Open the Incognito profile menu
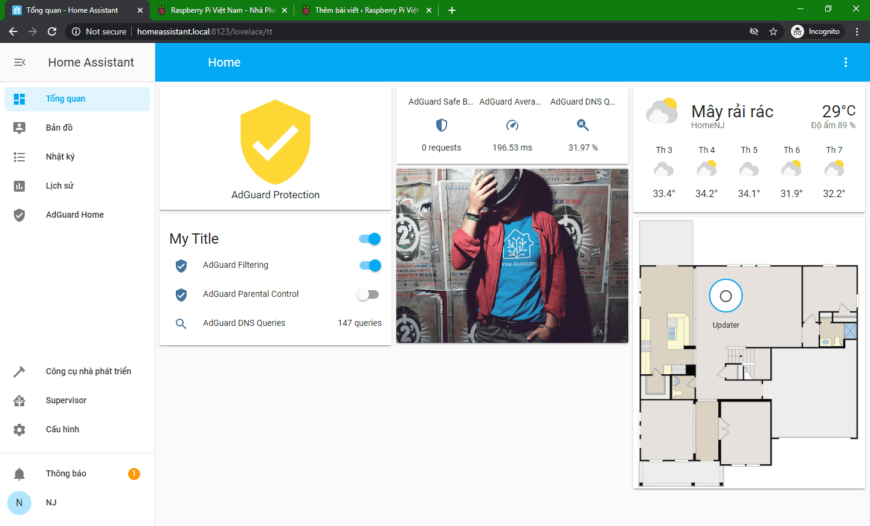Viewport: 870px width, 526px height. point(816,31)
